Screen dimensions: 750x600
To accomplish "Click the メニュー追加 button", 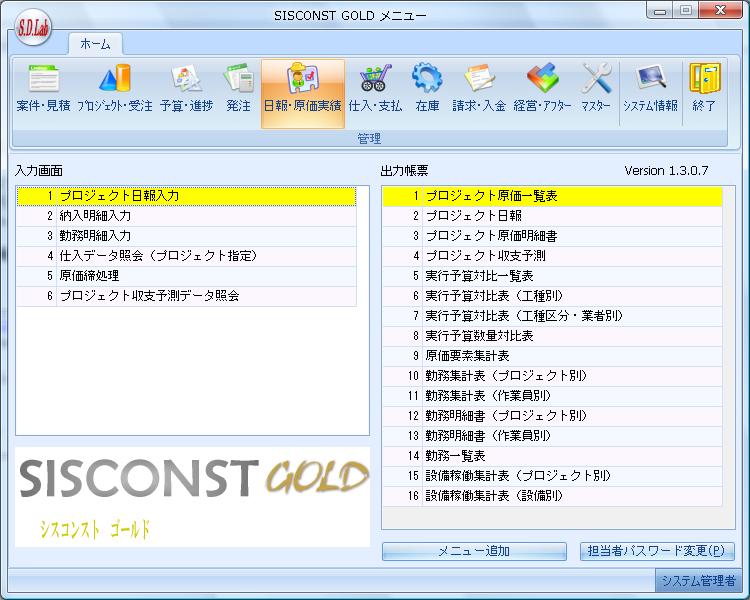I will [x=474, y=551].
